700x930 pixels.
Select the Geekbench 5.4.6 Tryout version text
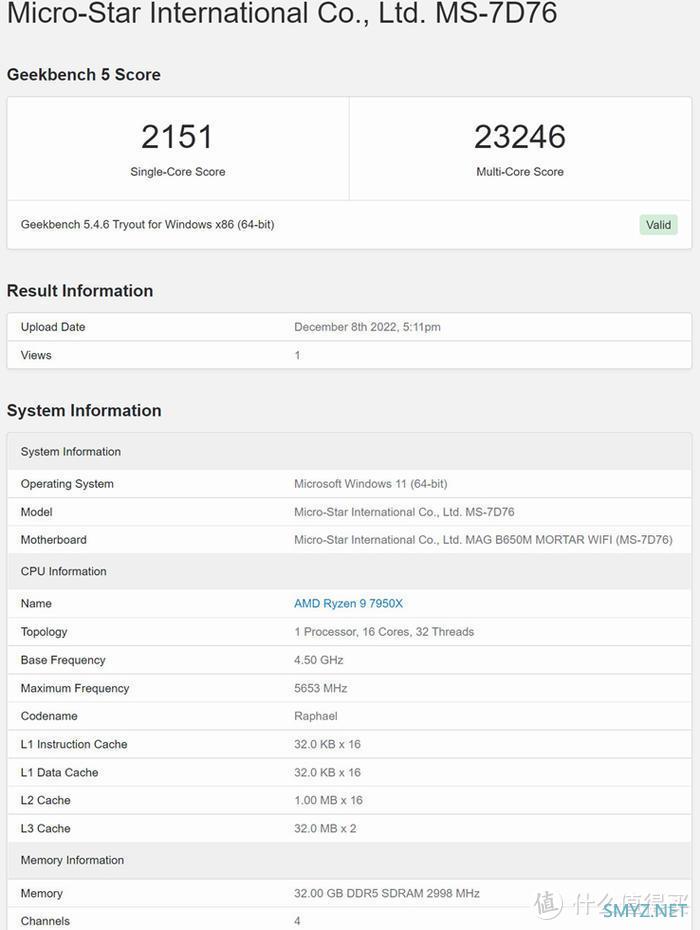(147, 224)
